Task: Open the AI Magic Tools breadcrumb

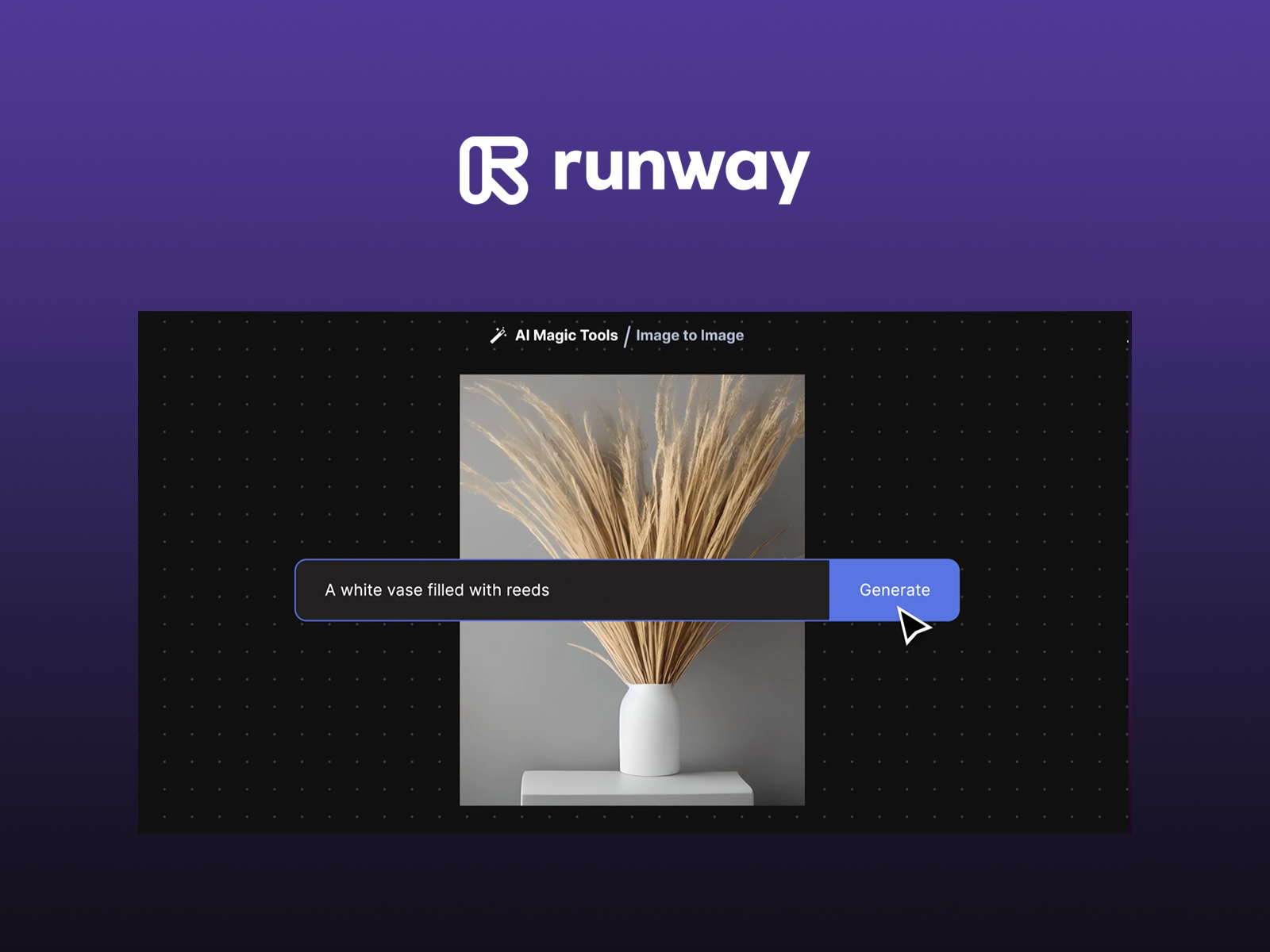Action: click(x=566, y=336)
